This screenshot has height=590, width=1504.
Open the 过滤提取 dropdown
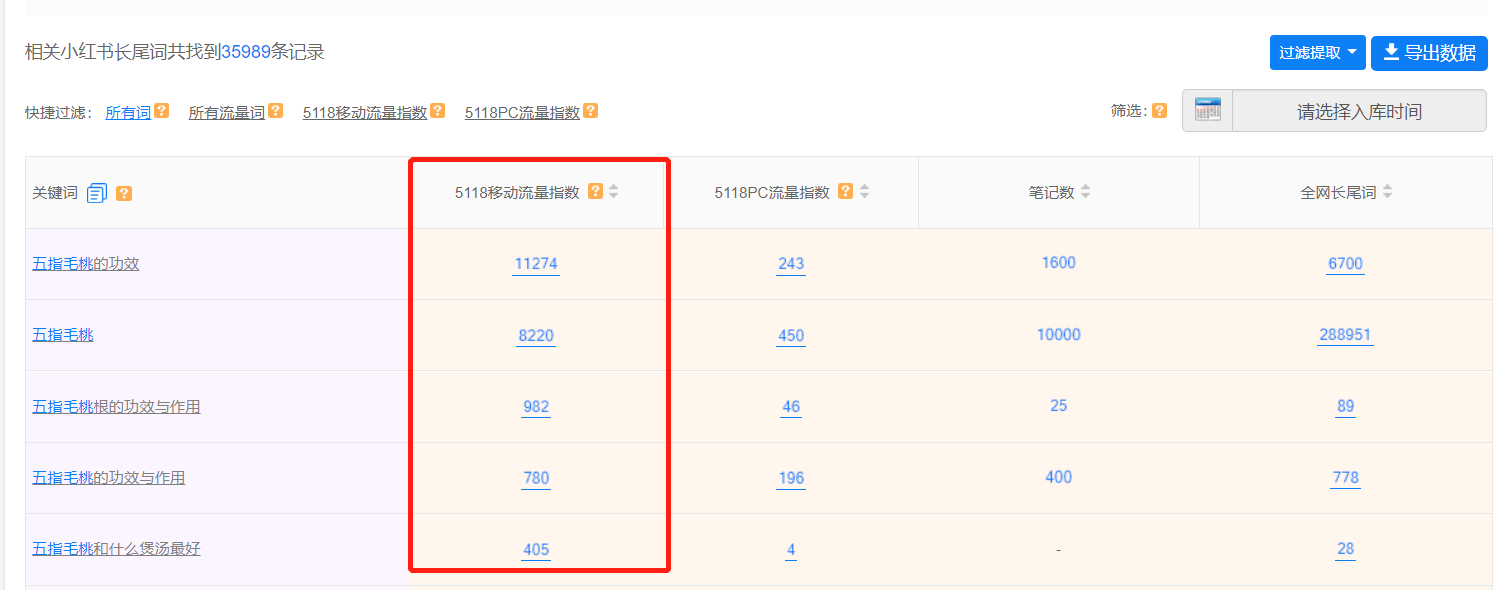[x=1317, y=53]
